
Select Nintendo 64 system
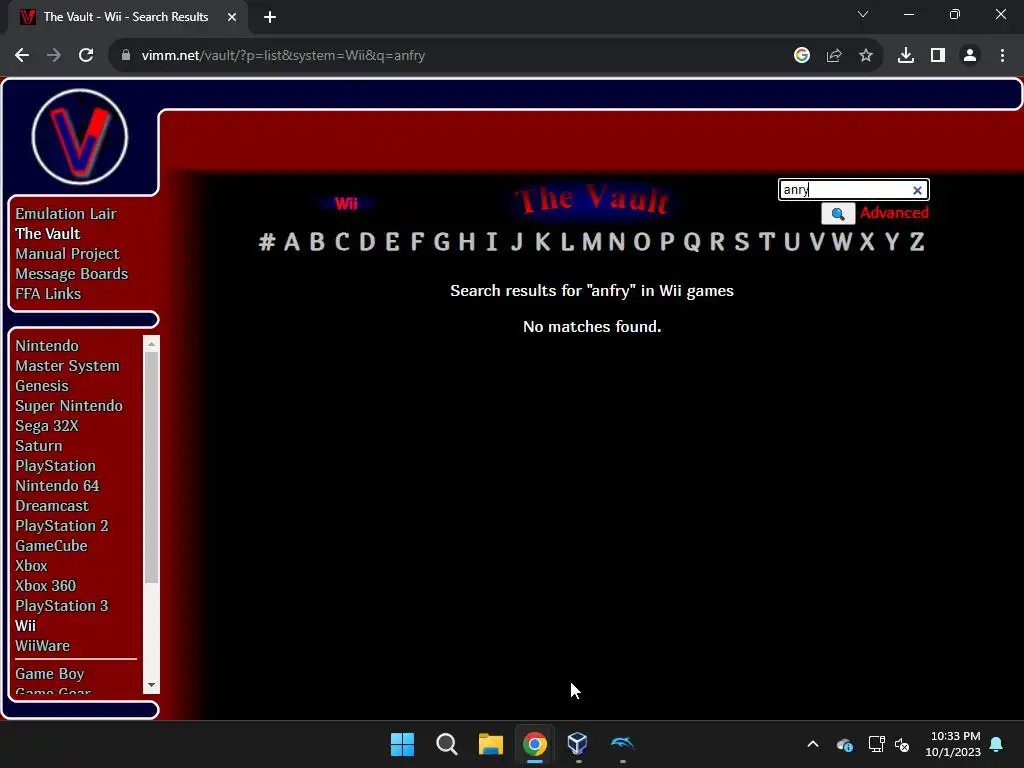[57, 486]
